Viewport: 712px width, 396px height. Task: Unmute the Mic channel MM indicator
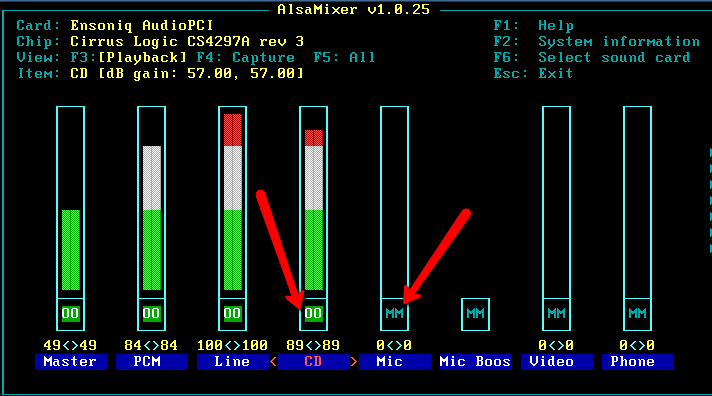coord(394,313)
